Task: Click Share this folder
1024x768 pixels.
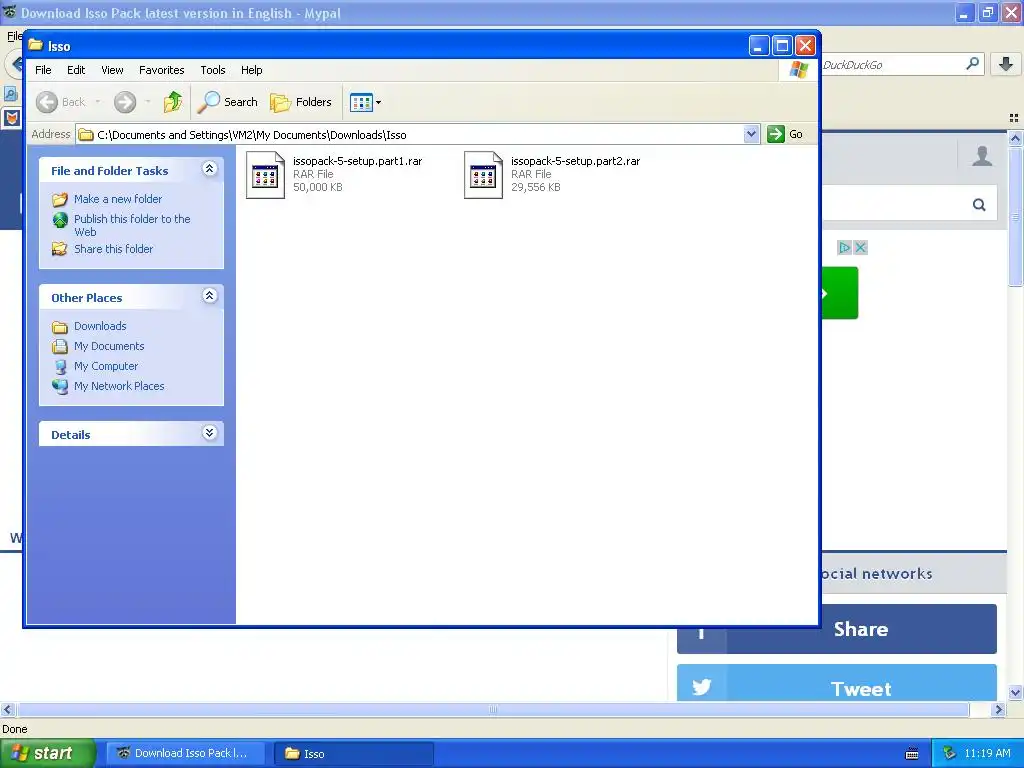Action: [x=113, y=249]
